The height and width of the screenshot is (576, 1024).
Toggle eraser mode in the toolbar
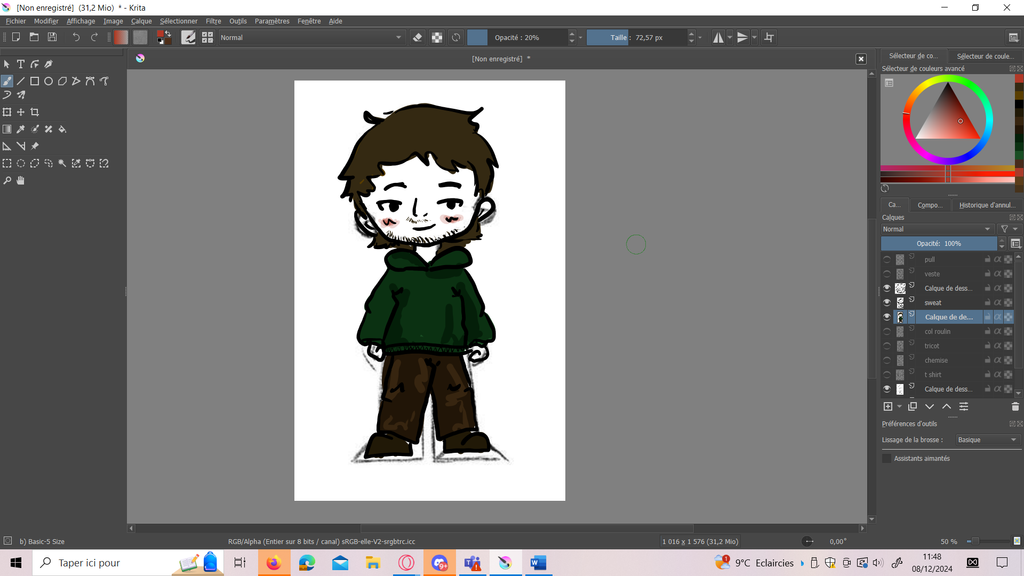[x=418, y=37]
